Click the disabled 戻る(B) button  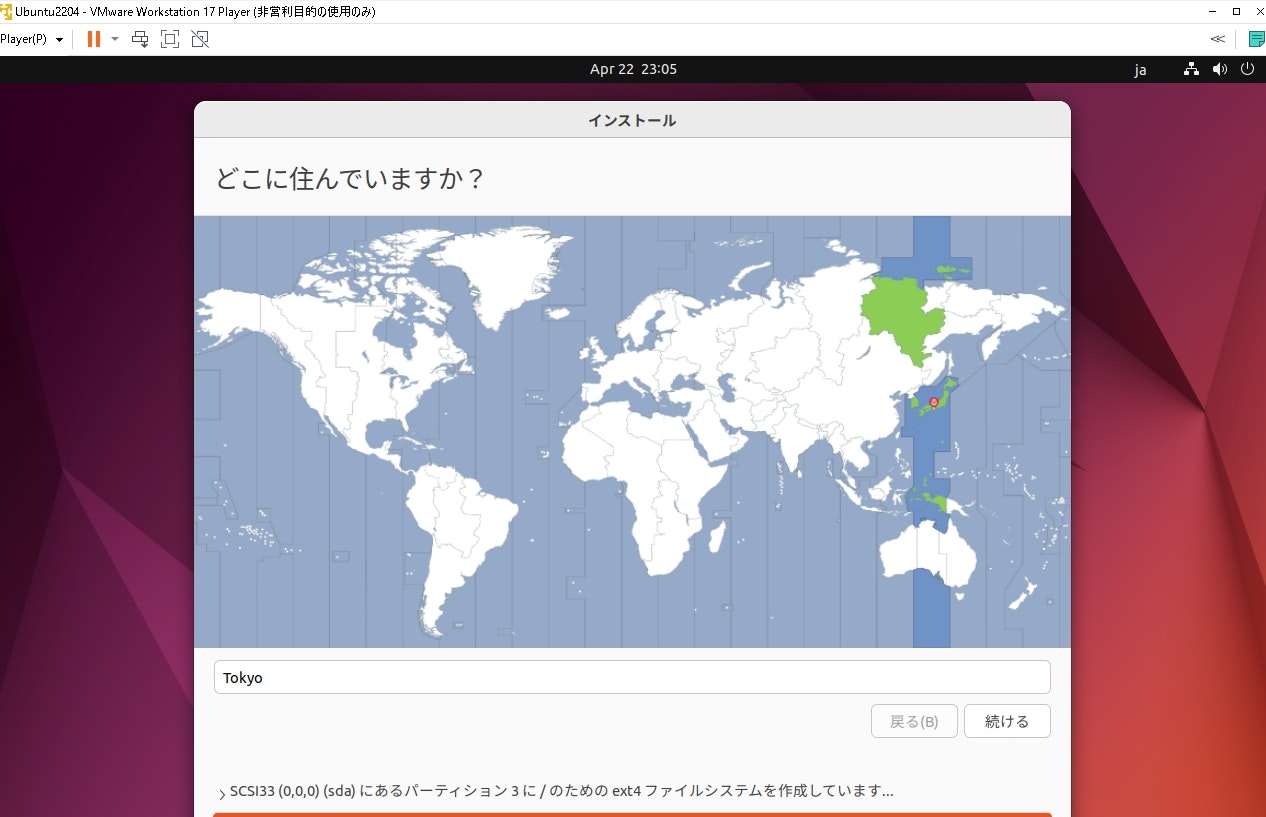pyautogui.click(x=913, y=721)
